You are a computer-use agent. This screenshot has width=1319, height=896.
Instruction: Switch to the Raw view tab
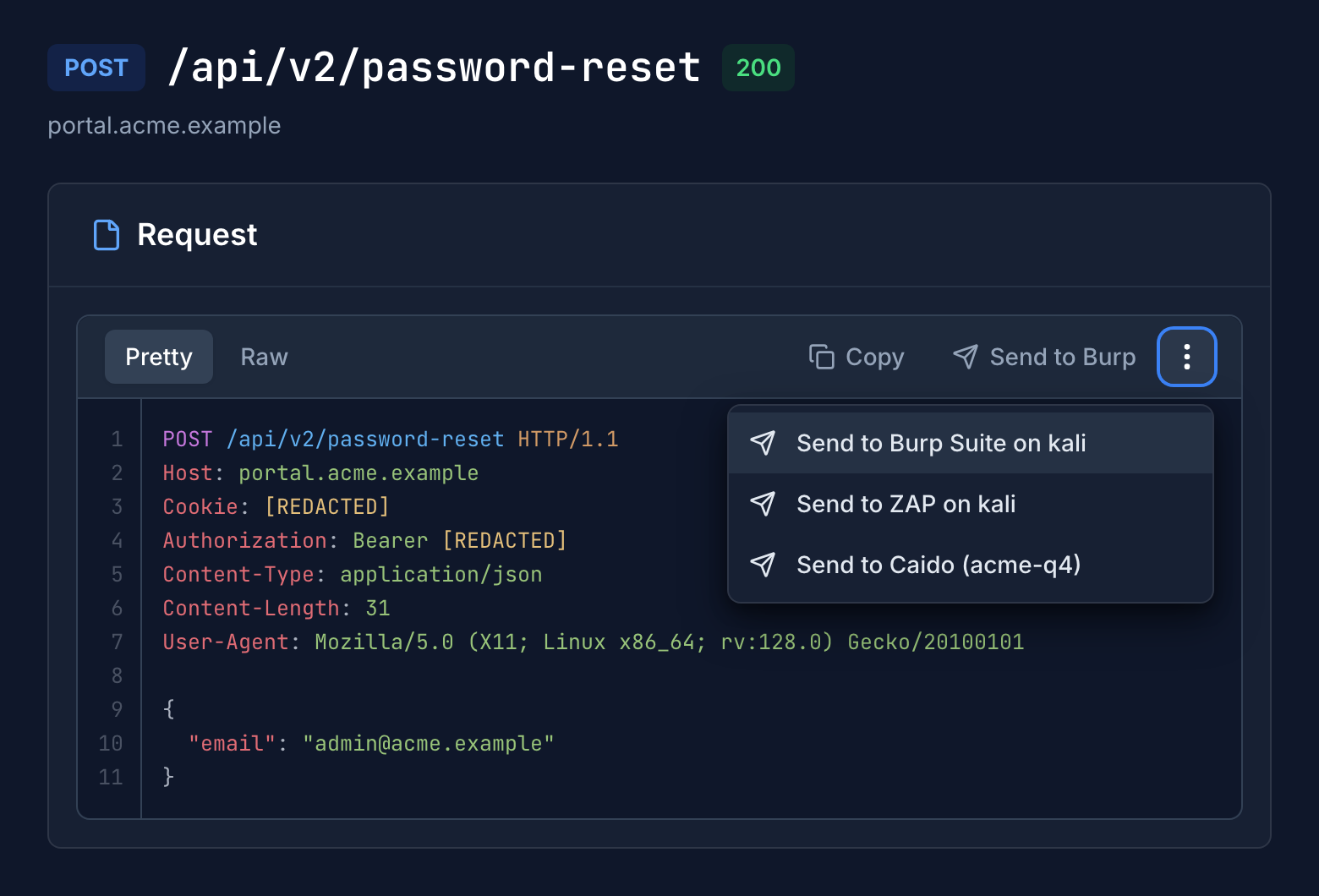tap(264, 357)
